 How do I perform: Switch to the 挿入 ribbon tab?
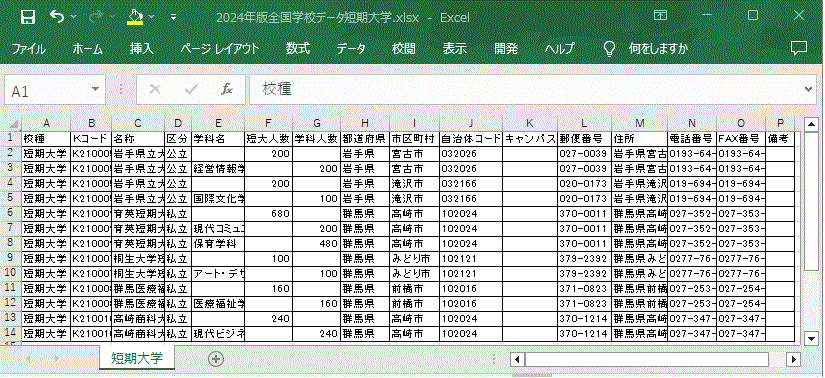click(x=142, y=49)
